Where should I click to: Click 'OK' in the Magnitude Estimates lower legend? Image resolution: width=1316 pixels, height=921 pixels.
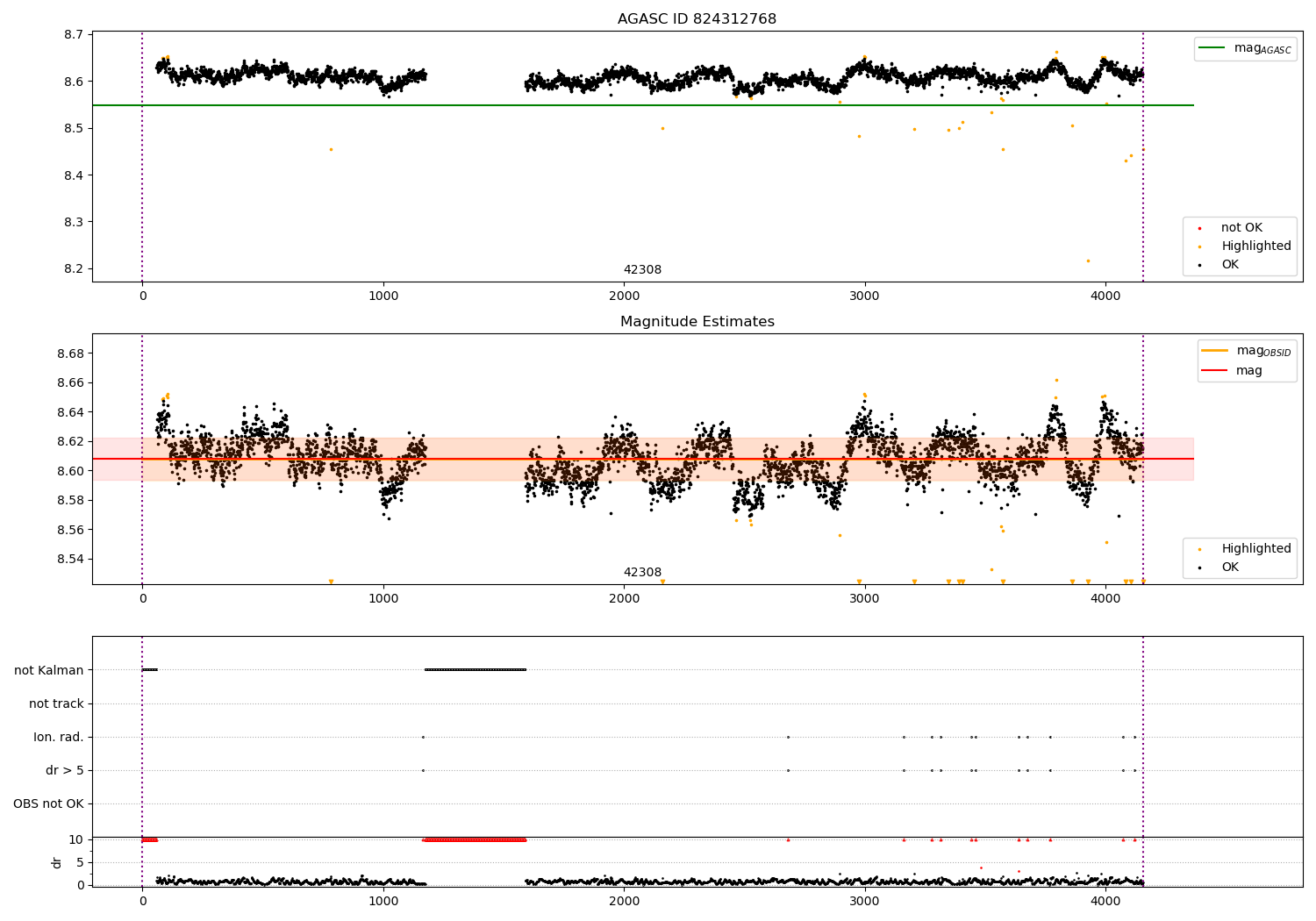(x=1230, y=568)
